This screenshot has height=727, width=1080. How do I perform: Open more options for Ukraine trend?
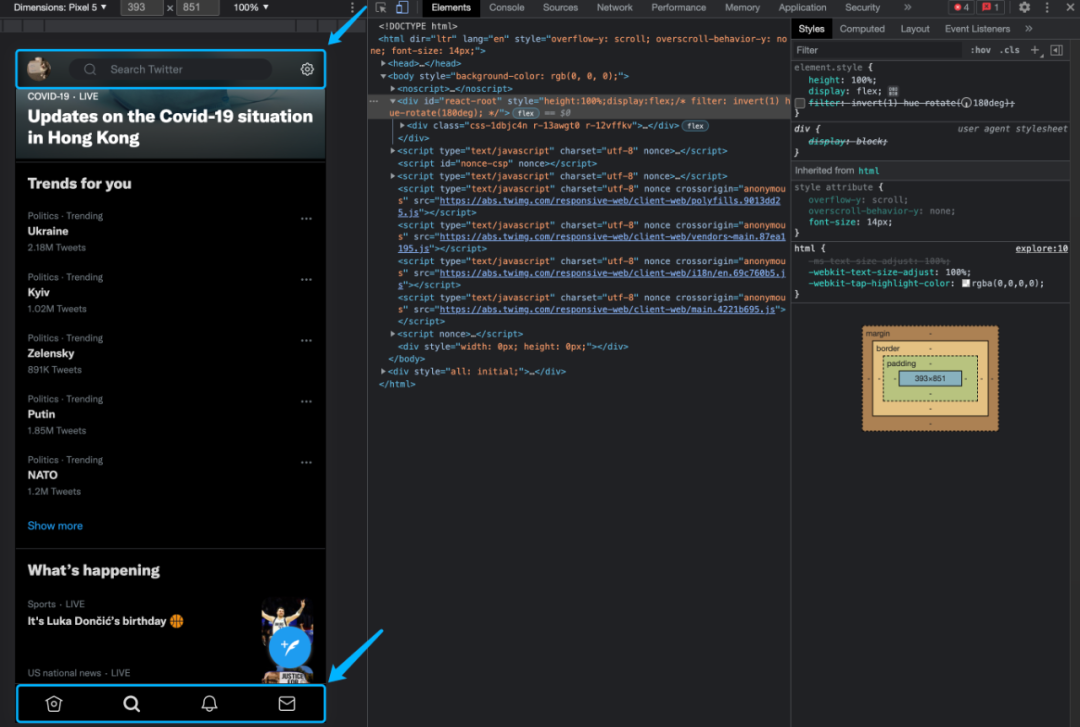307,218
